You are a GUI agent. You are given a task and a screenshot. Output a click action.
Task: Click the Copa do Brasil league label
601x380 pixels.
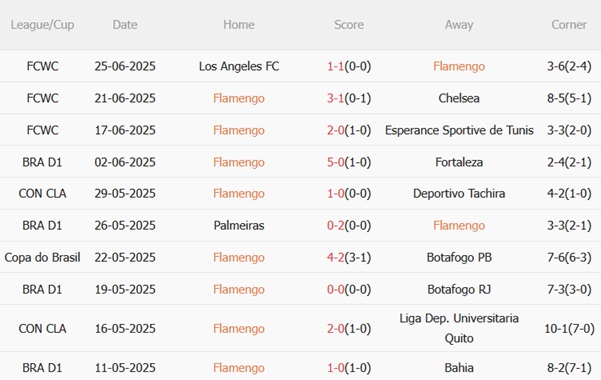click(x=42, y=257)
